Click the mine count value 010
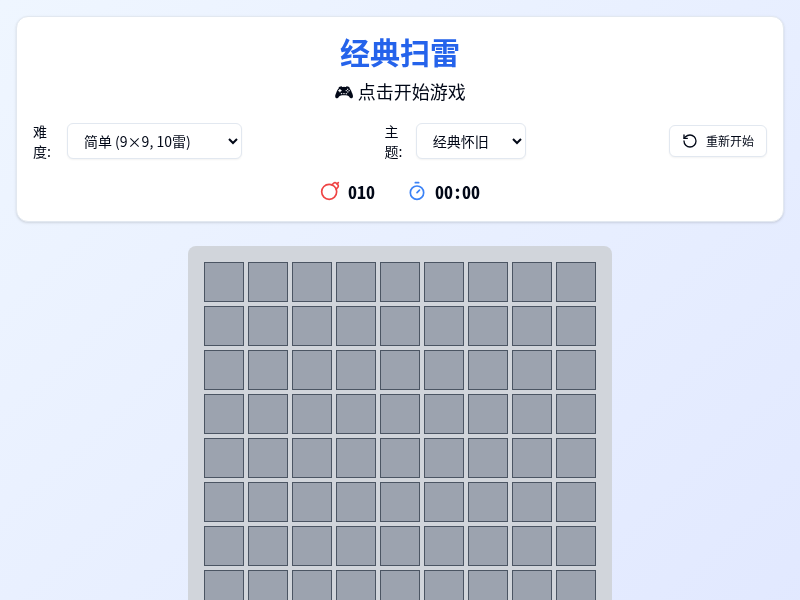 (361, 193)
